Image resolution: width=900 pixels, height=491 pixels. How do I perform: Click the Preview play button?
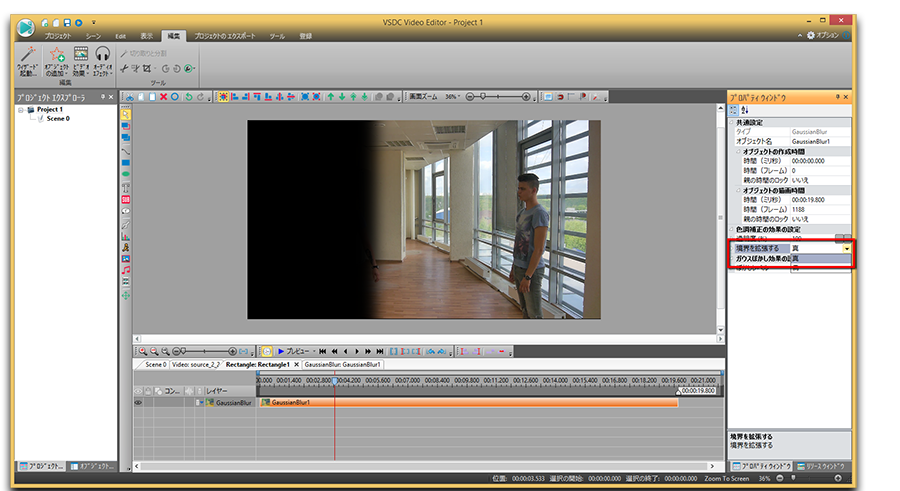(x=281, y=351)
